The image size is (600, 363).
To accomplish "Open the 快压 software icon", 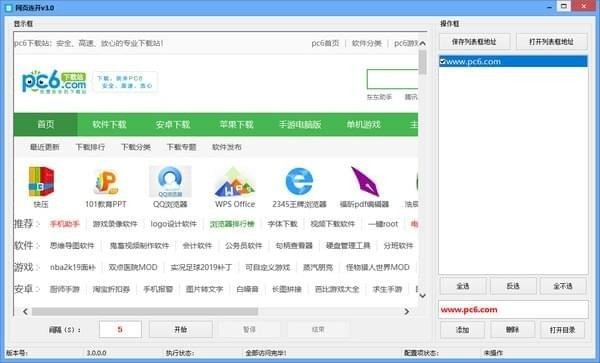I will (41, 181).
